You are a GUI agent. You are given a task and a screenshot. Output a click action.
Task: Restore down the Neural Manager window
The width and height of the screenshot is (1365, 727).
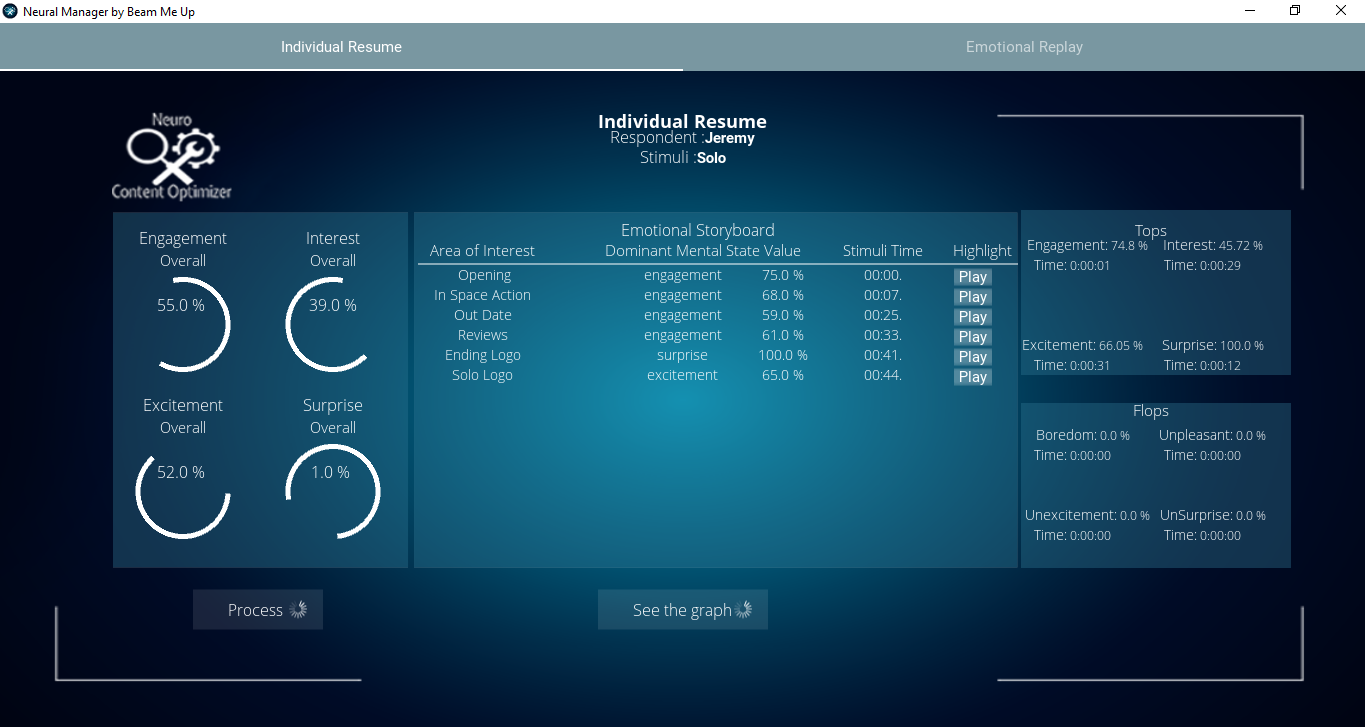point(1295,10)
